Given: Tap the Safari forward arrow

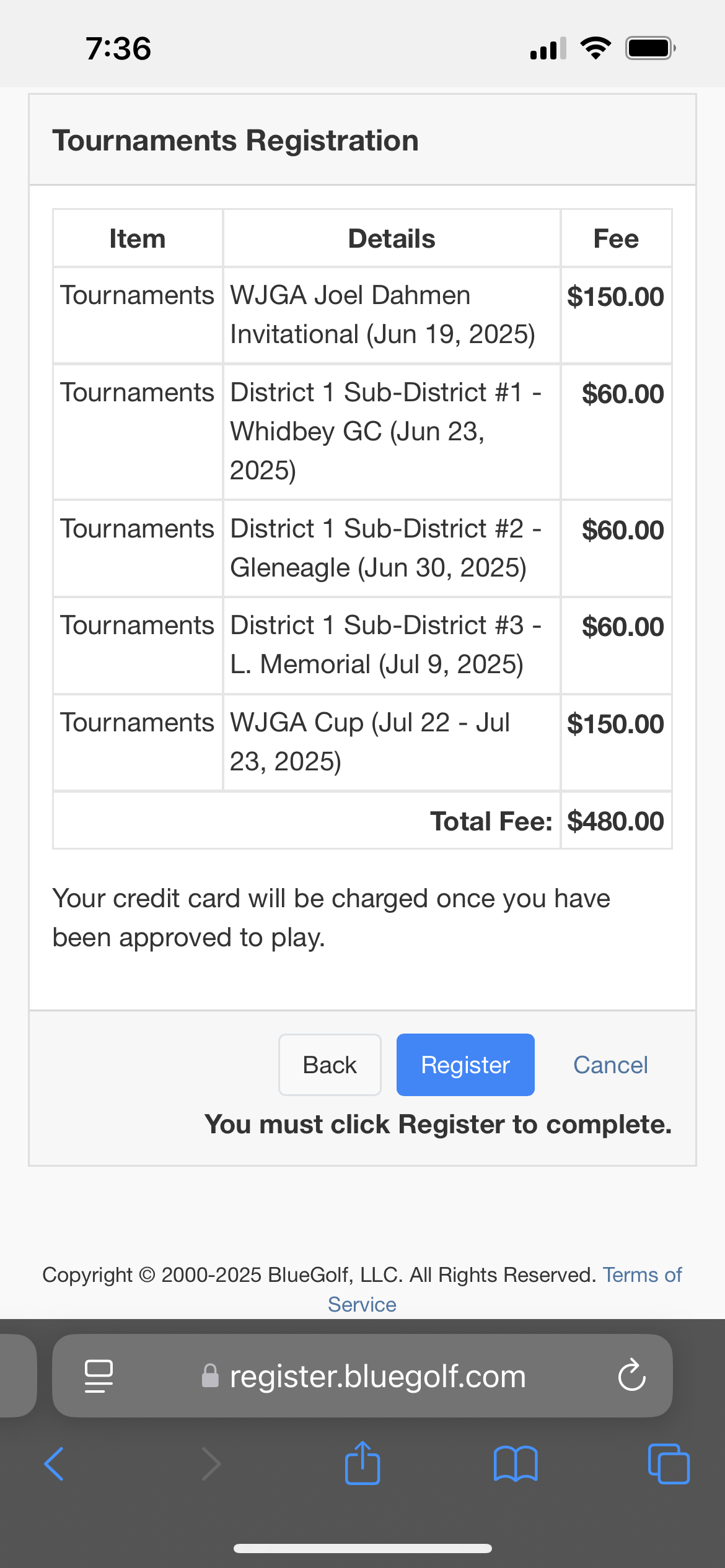Looking at the screenshot, I should tap(211, 1464).
